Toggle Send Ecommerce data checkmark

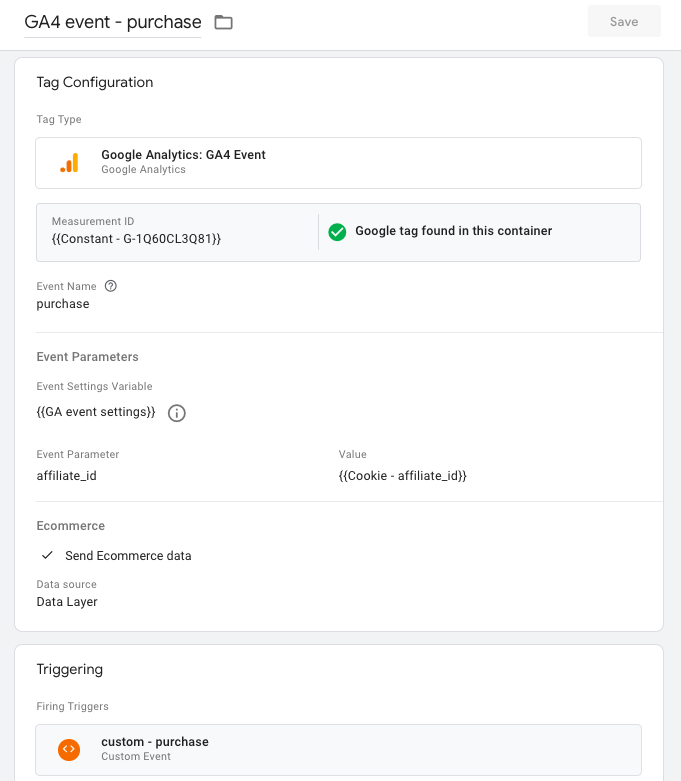click(47, 555)
